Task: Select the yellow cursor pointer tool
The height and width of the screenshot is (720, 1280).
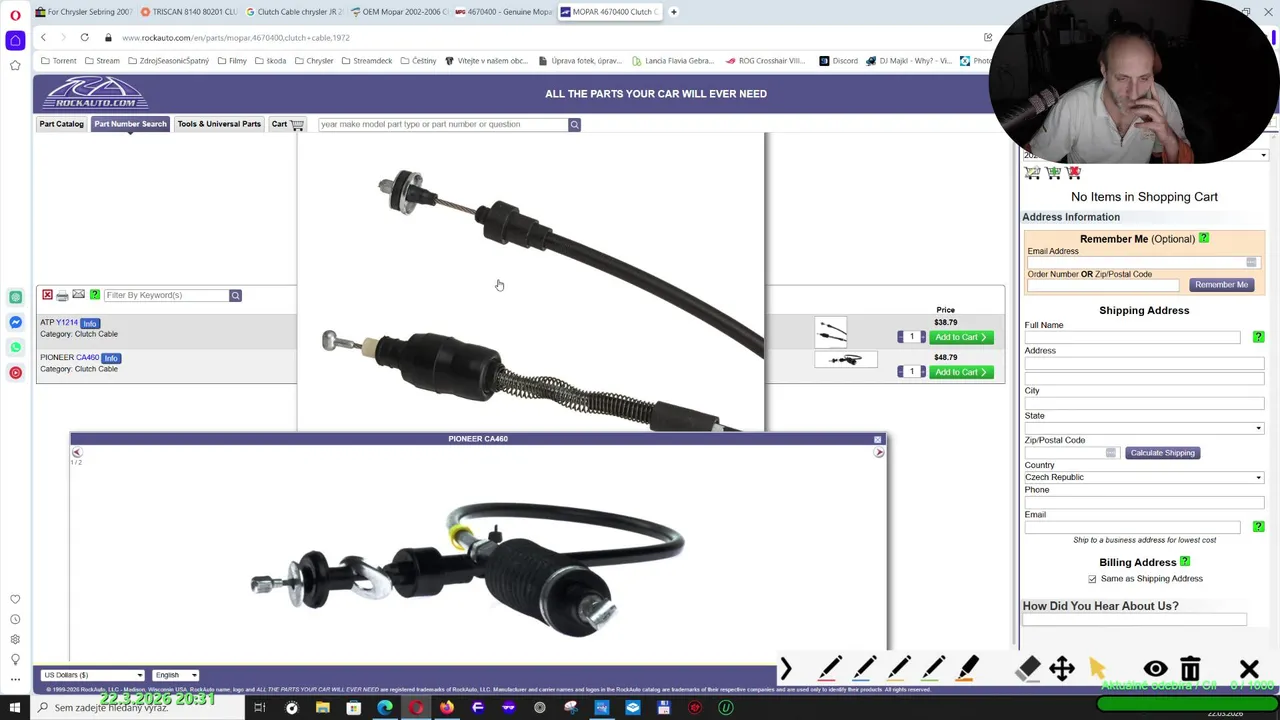Action: click(1097, 669)
